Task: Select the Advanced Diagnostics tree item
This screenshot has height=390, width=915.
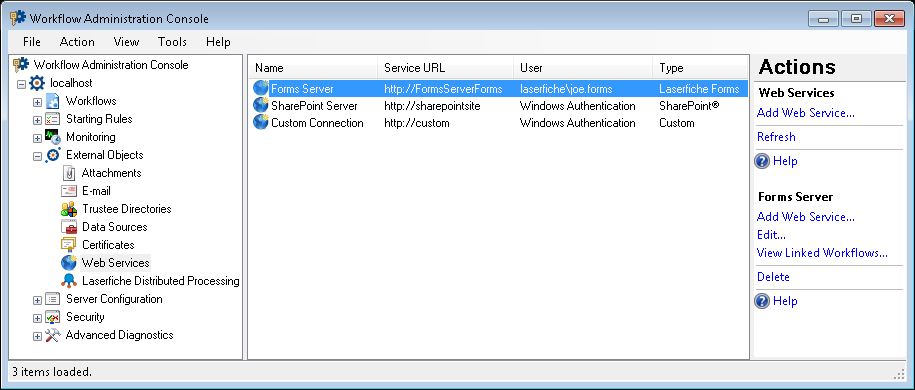Action: pyautogui.click(x=119, y=335)
